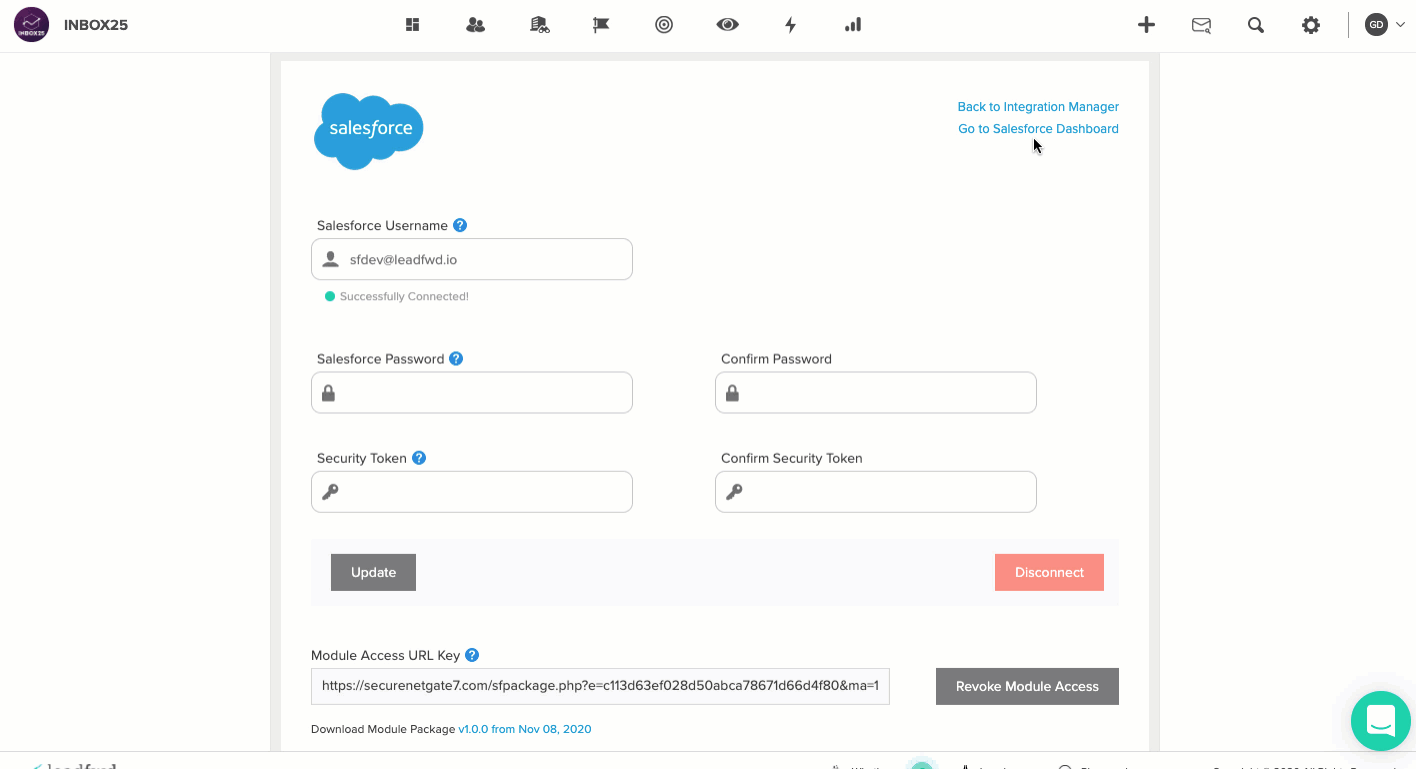Screen dimensions: 1416x769
Task: Click help icon next to Module Access URL Key
Action: point(472,655)
